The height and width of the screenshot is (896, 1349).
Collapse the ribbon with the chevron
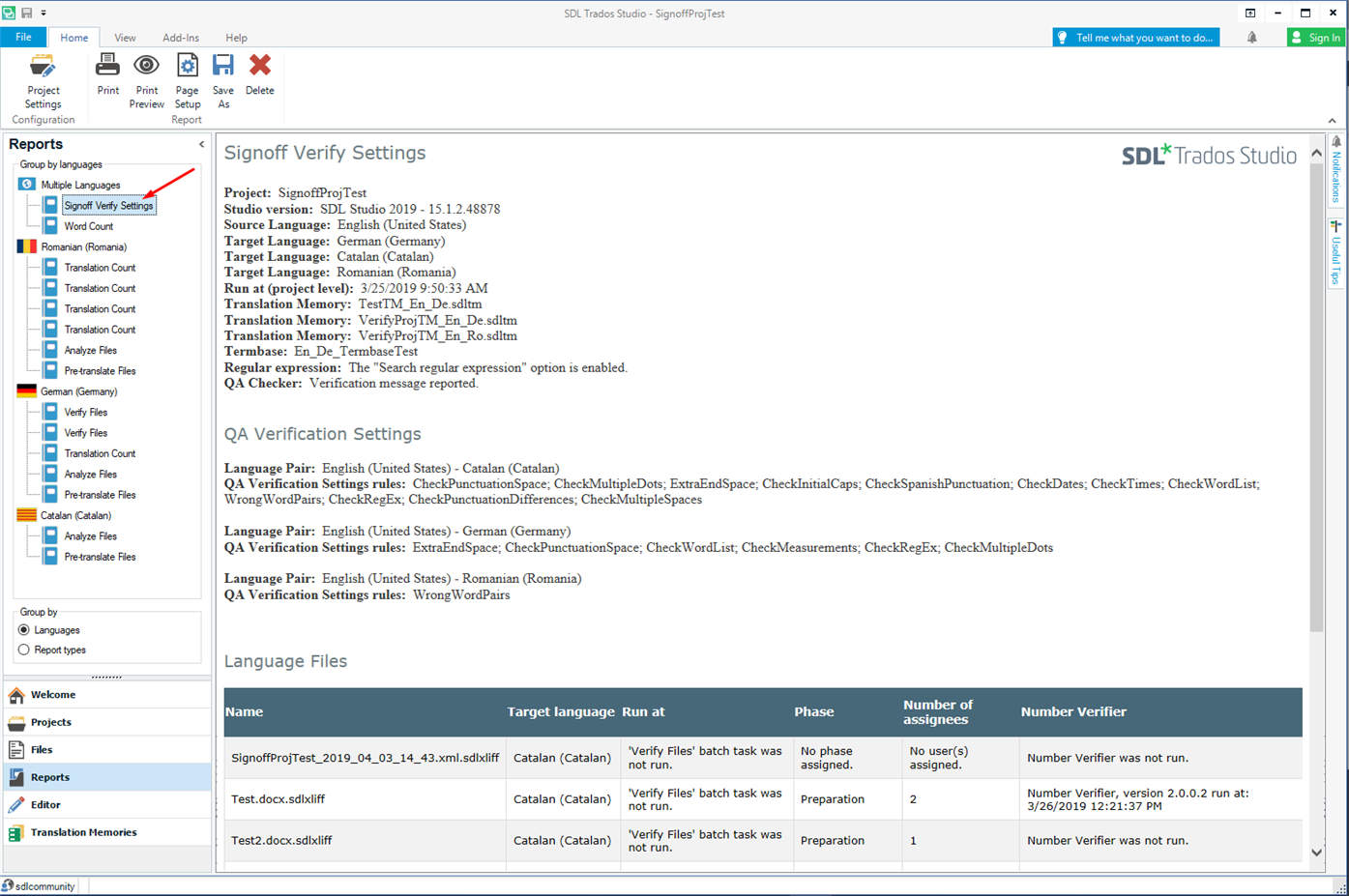point(1333,120)
